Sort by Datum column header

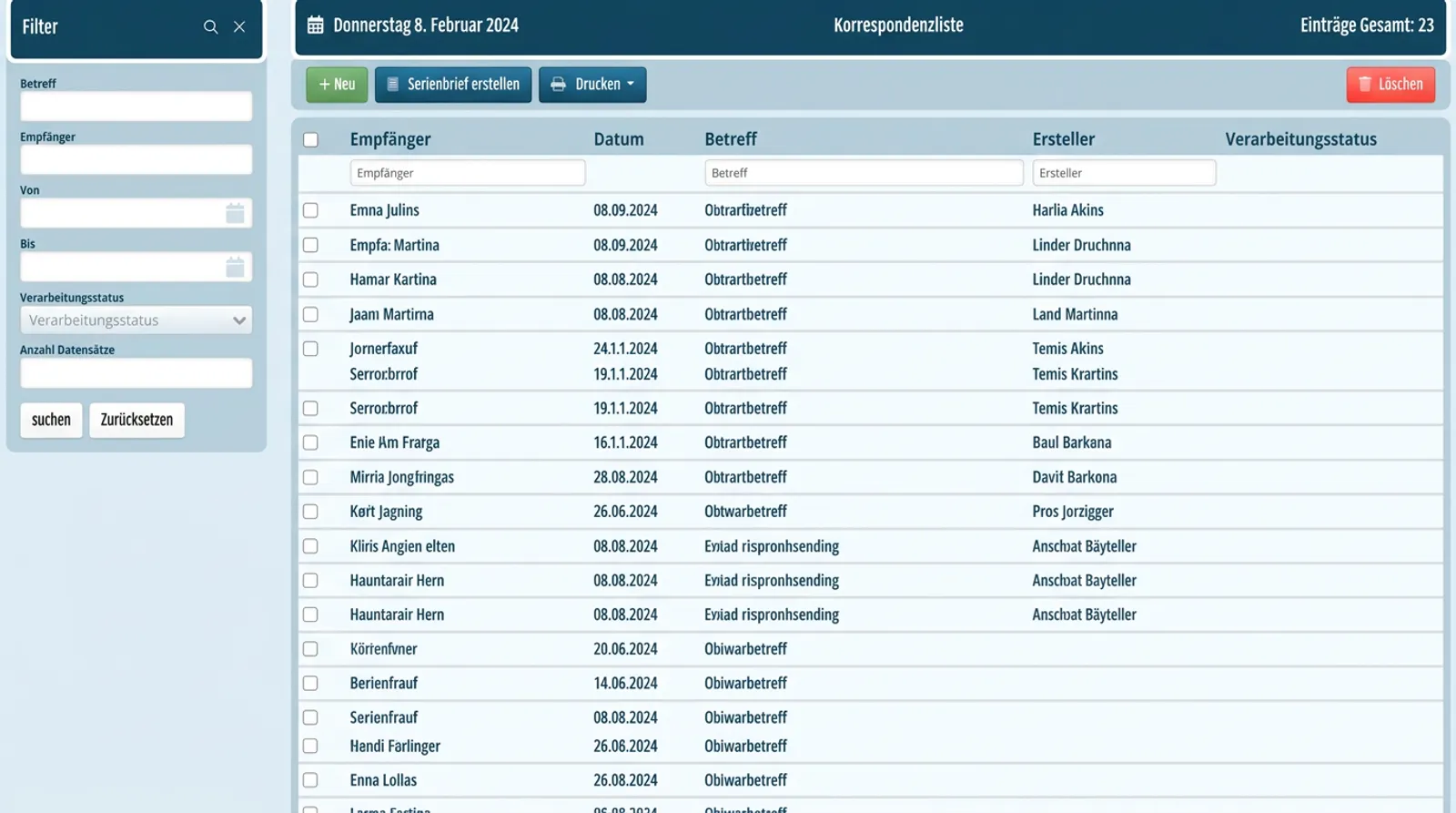tap(619, 139)
